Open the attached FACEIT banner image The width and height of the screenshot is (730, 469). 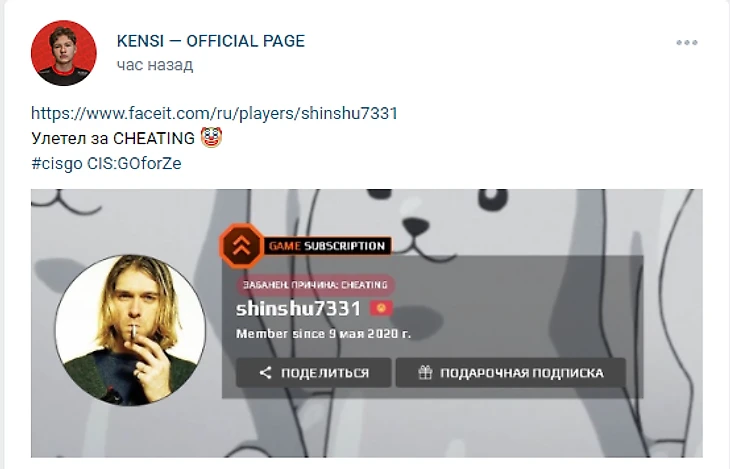[x=367, y=323]
